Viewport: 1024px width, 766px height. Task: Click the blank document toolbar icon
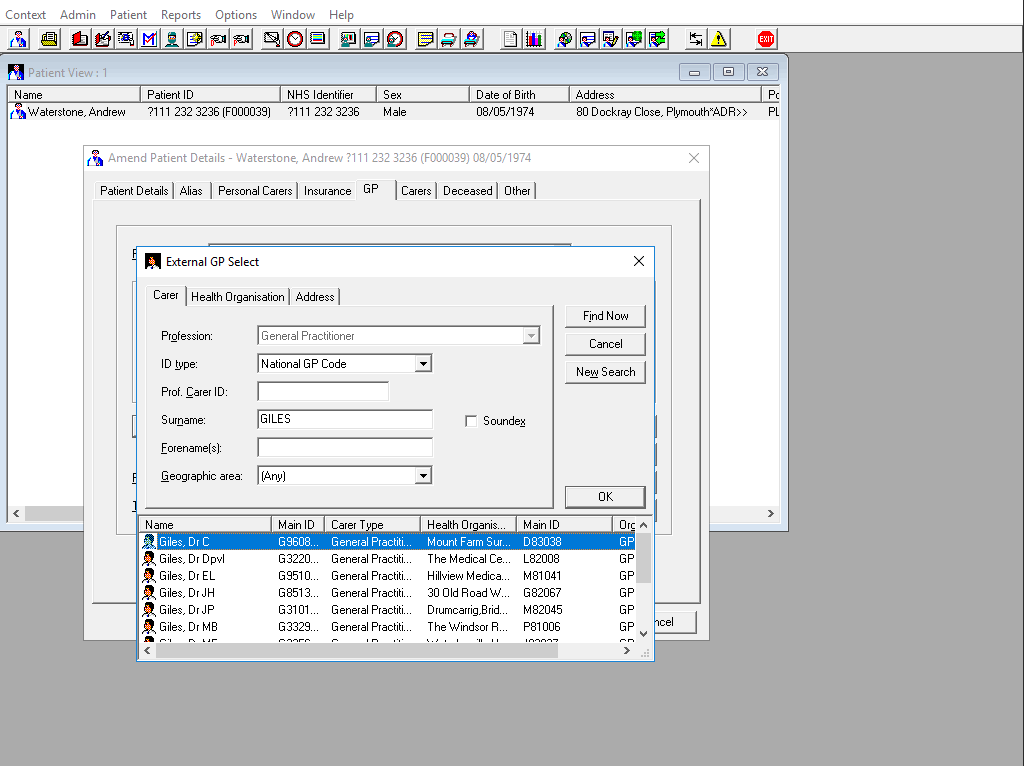pyautogui.click(x=510, y=39)
